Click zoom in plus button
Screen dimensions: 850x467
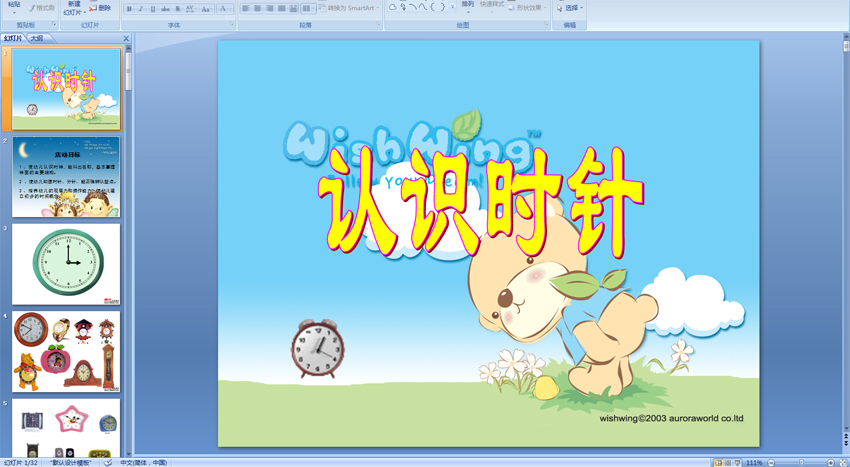[x=831, y=463]
